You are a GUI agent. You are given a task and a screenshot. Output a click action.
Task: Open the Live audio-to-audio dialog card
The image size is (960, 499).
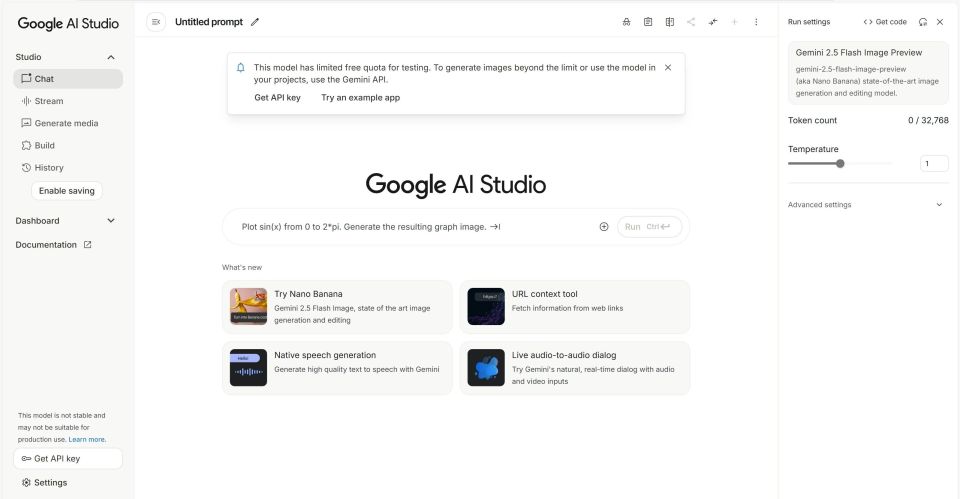575,368
